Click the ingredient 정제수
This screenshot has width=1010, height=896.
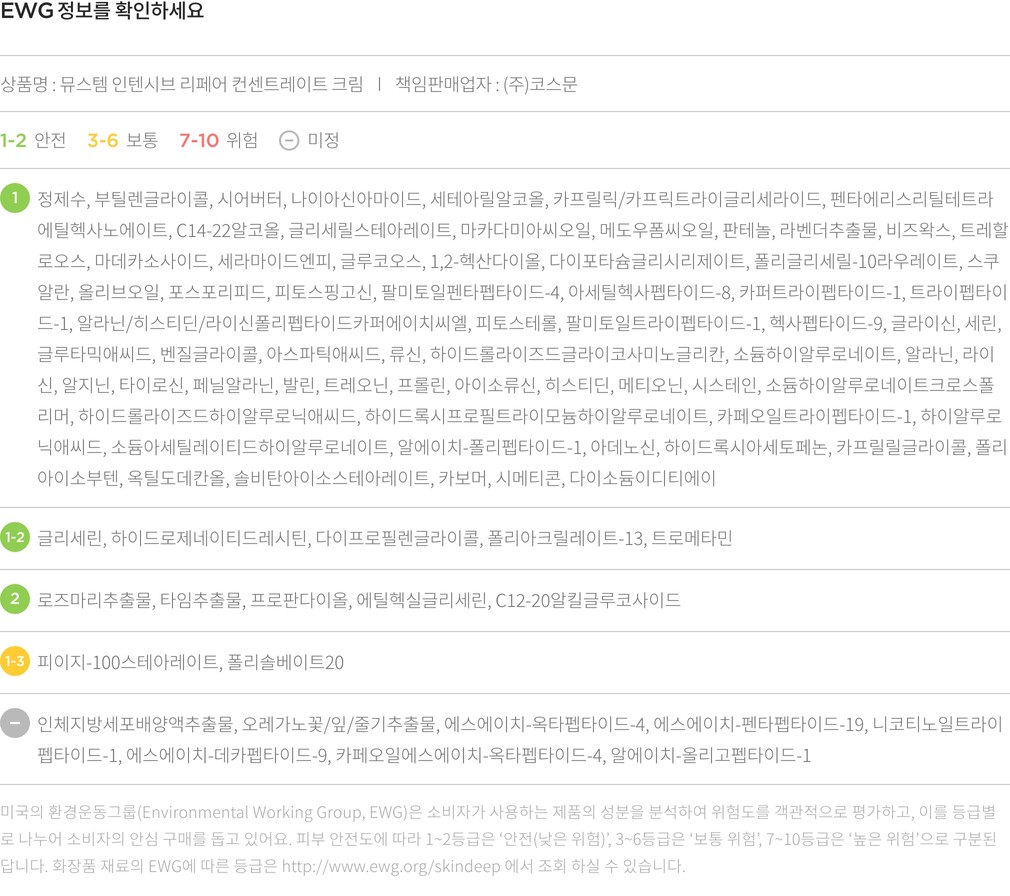(62, 198)
